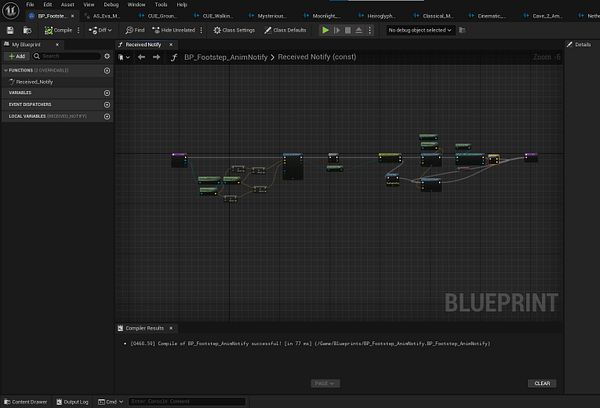This screenshot has width=600, height=408.
Task: Select the My Blueprint panel tab
Action: point(26,45)
